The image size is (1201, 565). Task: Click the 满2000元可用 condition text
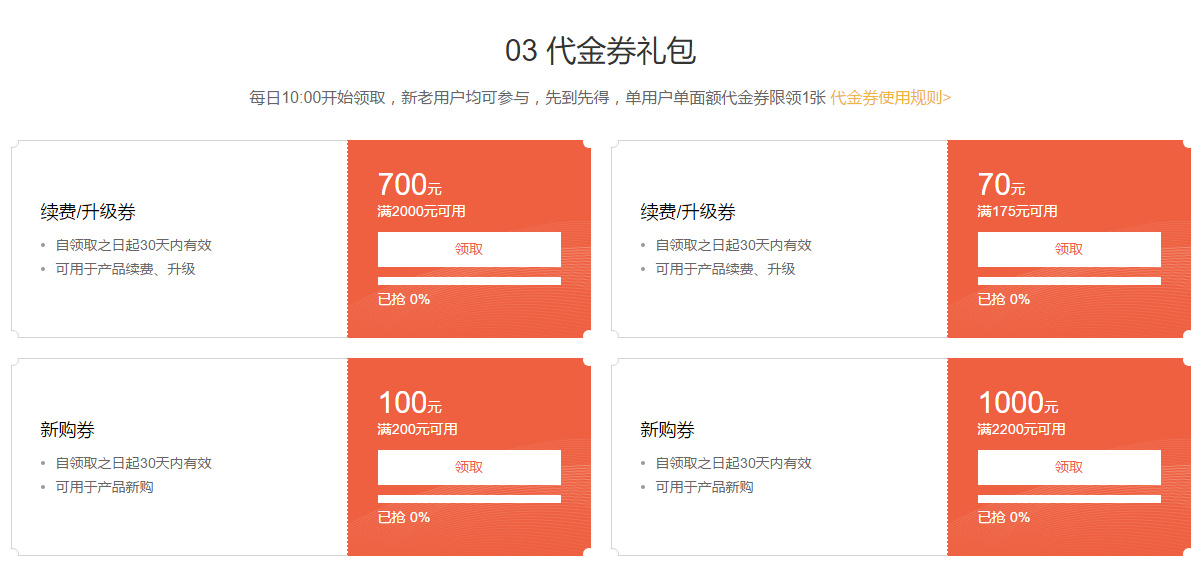421,211
